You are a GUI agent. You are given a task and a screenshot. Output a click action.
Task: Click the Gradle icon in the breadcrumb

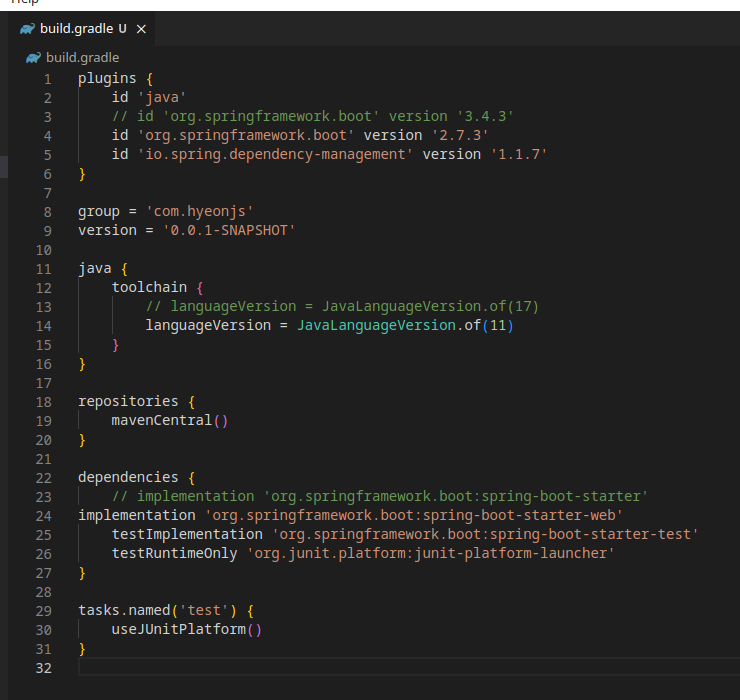(33, 58)
